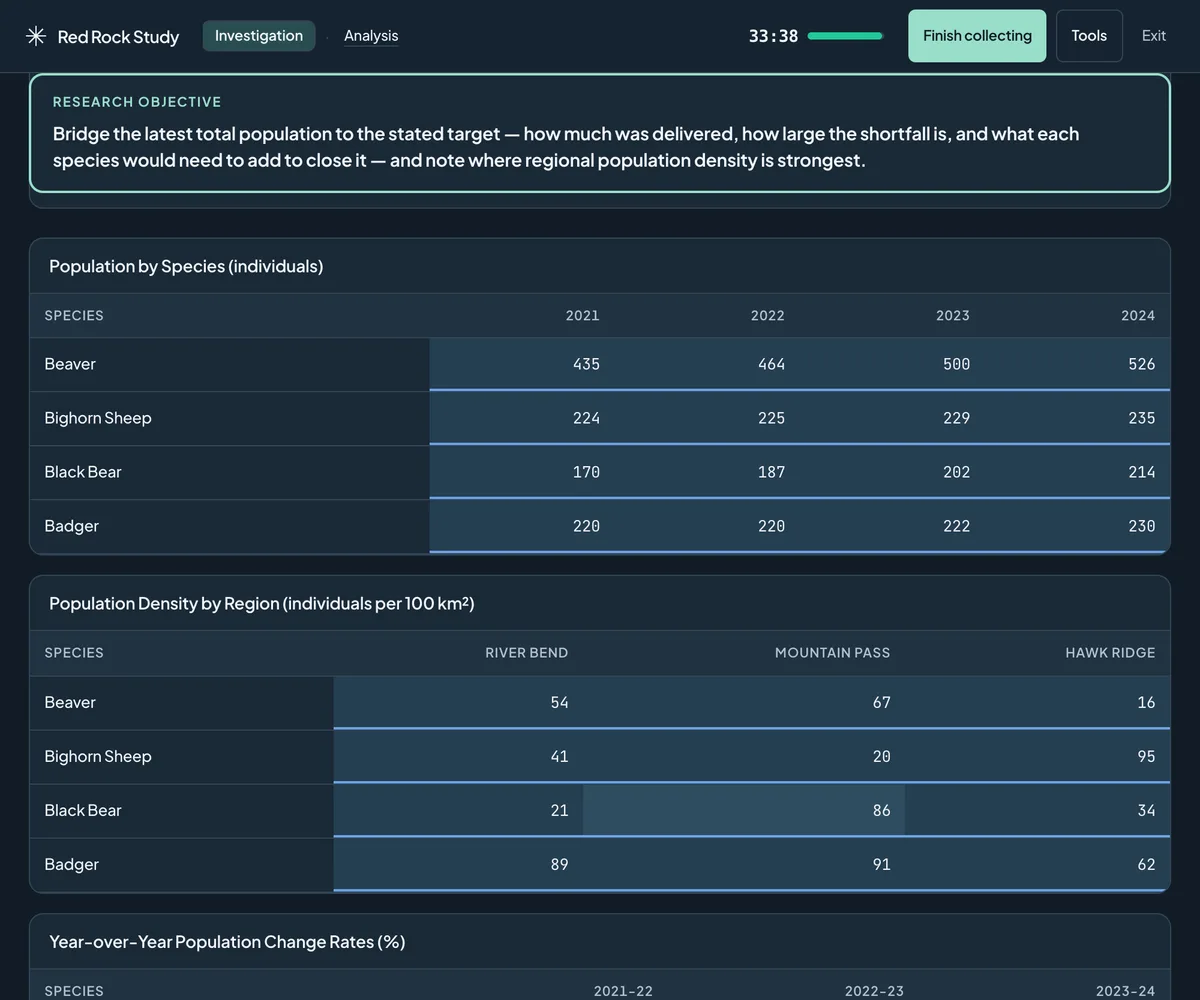Screen dimensions: 1200x1000
Task: Open the Analysis tab
Action: 371,36
